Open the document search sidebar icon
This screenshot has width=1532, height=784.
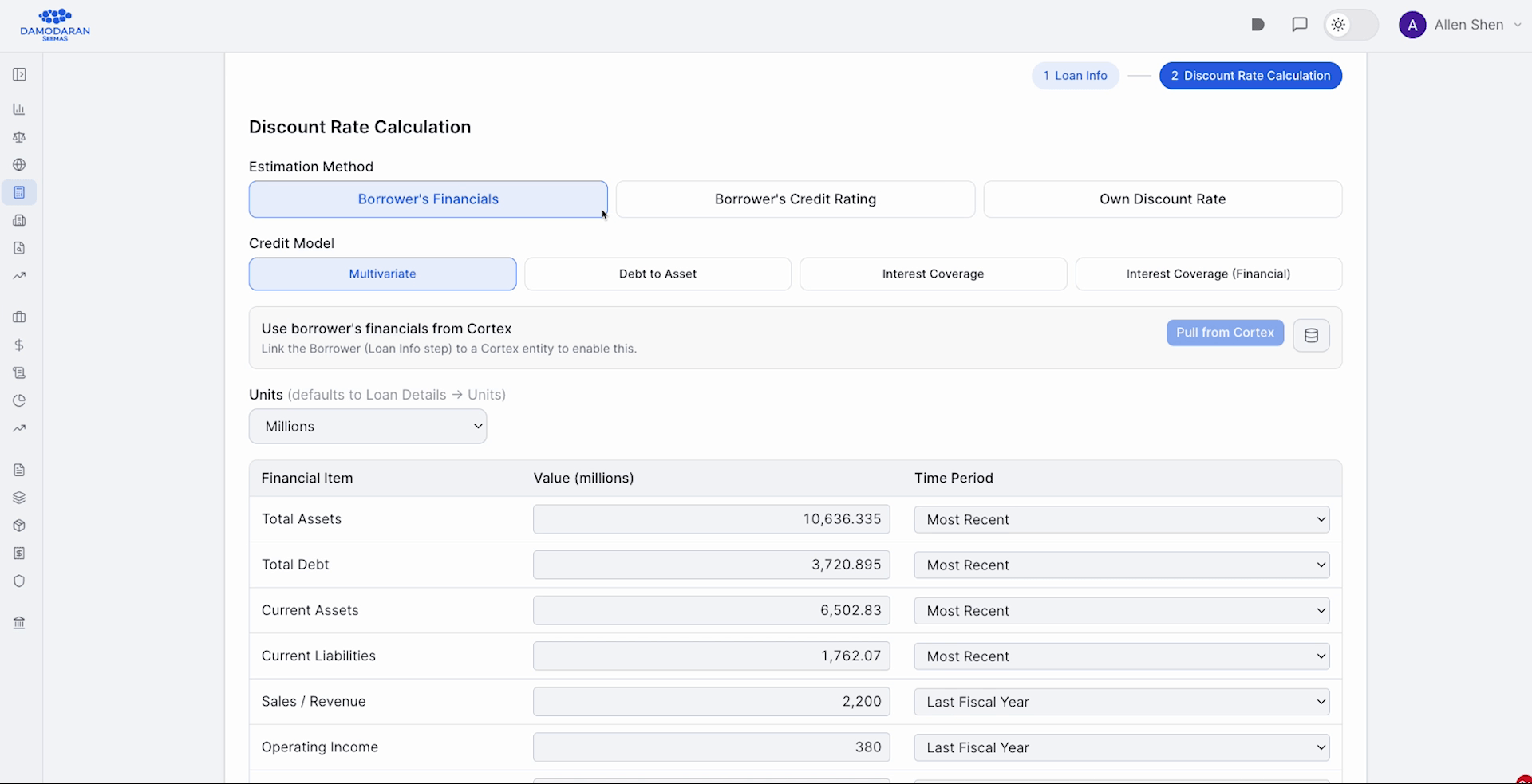[19, 248]
